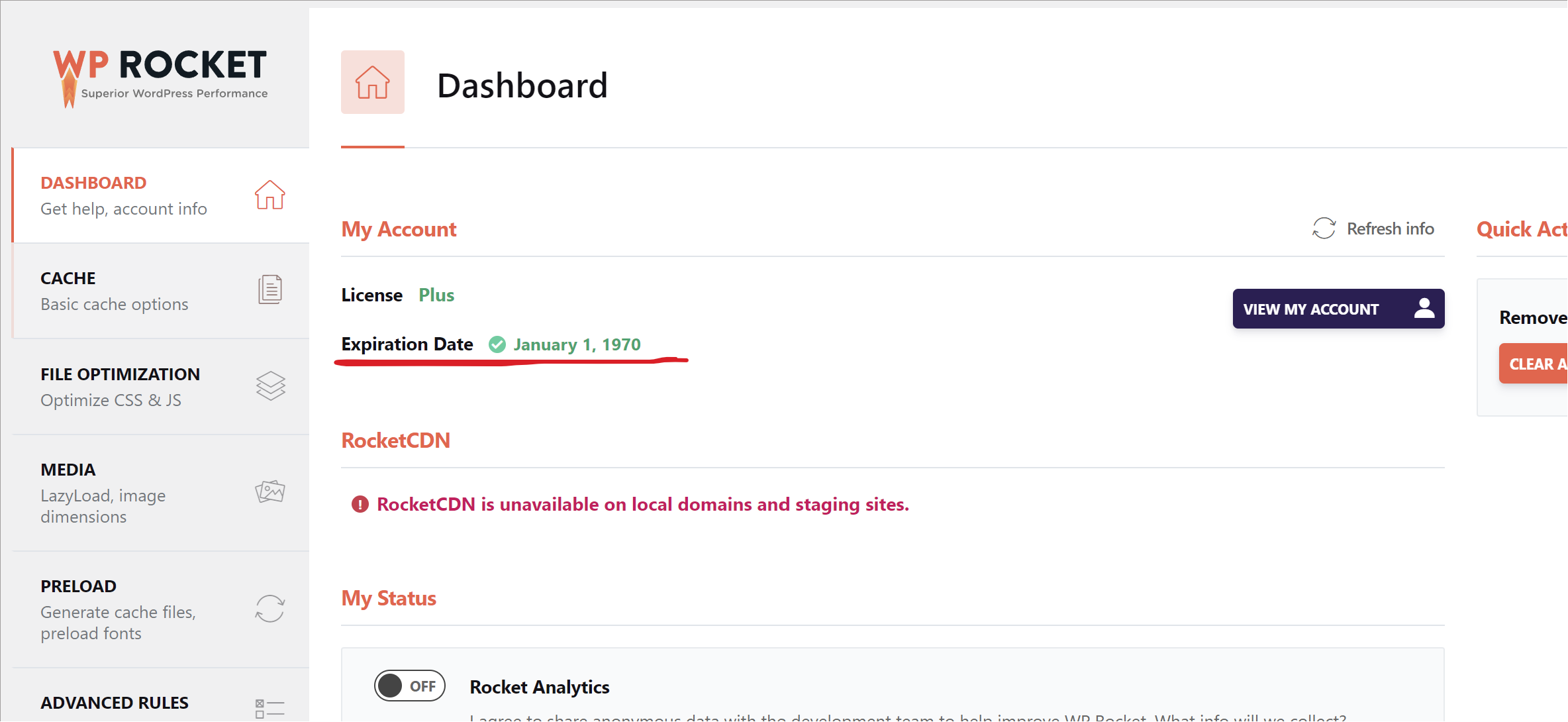
Task: Click the RocketCDN red warning icon
Action: tap(360, 505)
